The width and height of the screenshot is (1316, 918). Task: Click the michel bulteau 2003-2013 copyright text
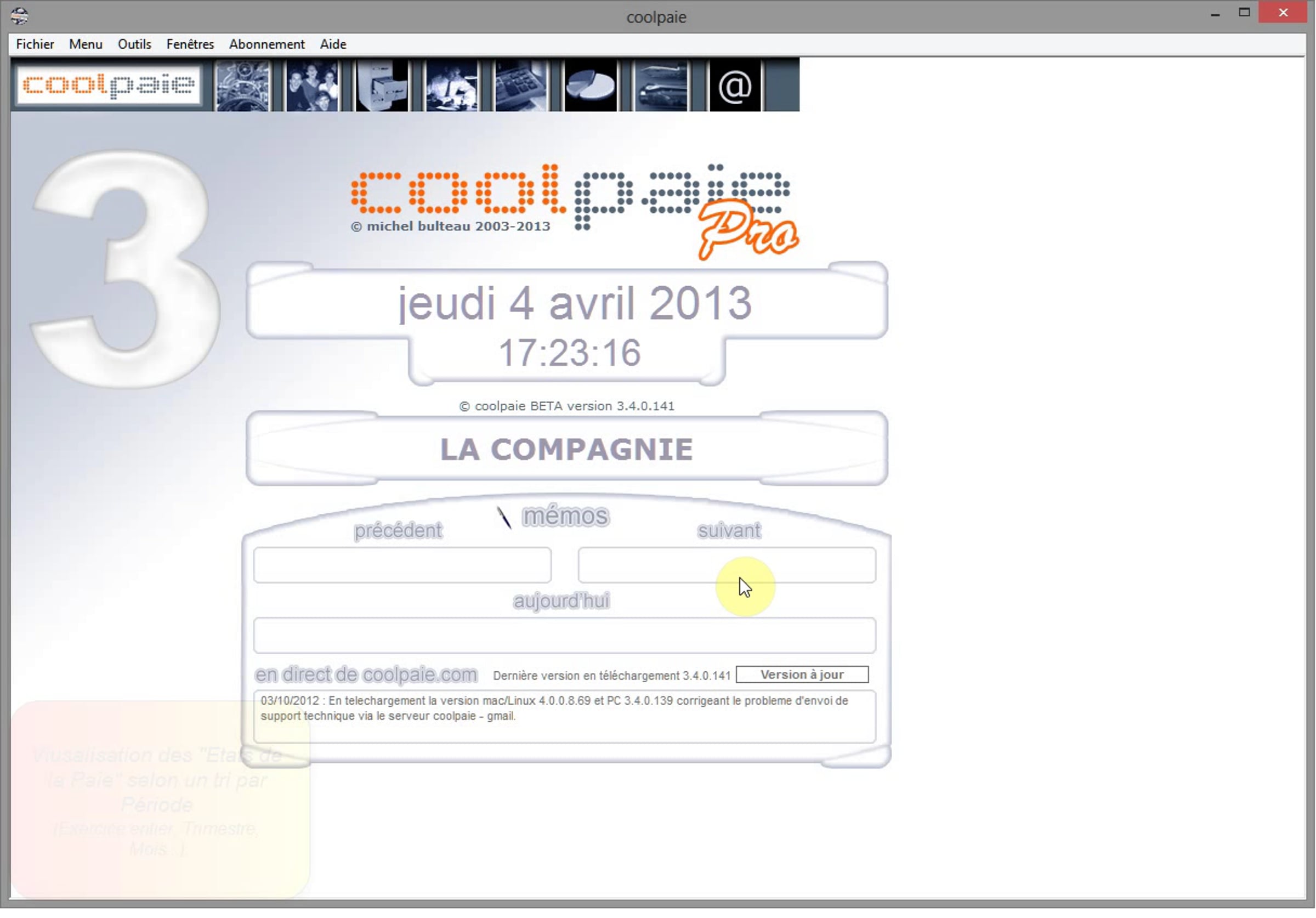tap(451, 226)
